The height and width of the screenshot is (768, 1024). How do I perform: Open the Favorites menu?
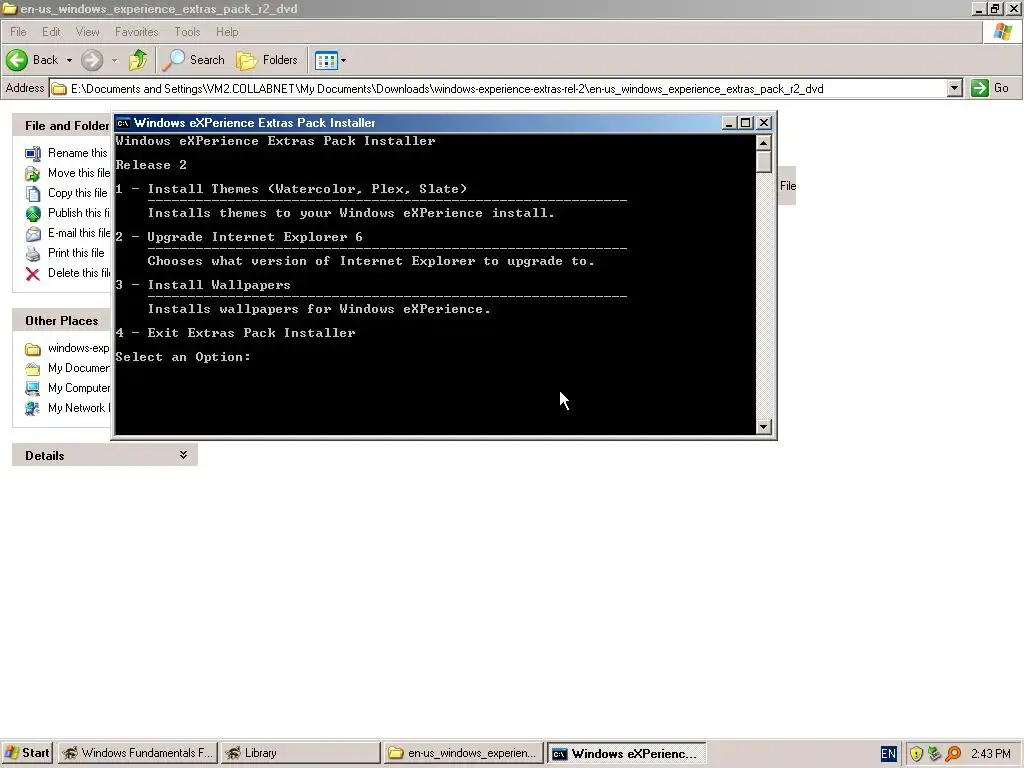136,31
